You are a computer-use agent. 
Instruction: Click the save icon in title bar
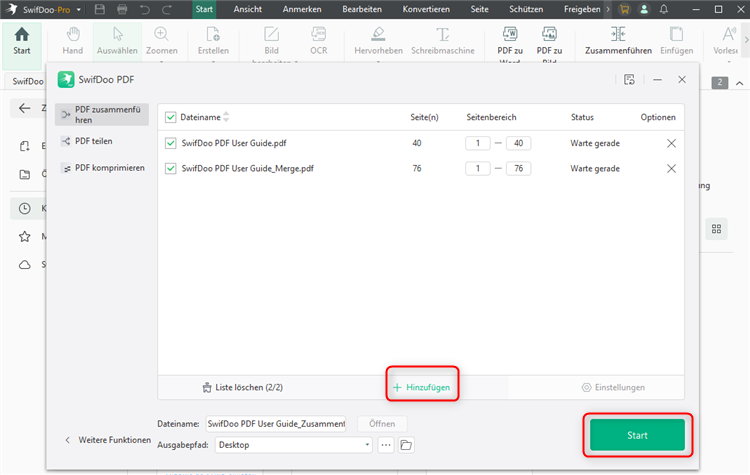pyautogui.click(x=99, y=9)
